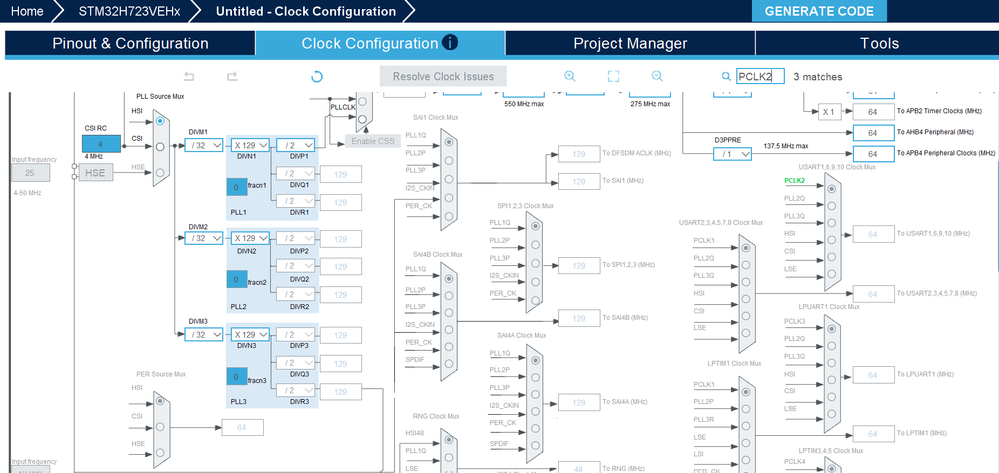Viewport: 999px width, 473px height.
Task: Click the PER Source Mux output value 64
Action: [242, 427]
